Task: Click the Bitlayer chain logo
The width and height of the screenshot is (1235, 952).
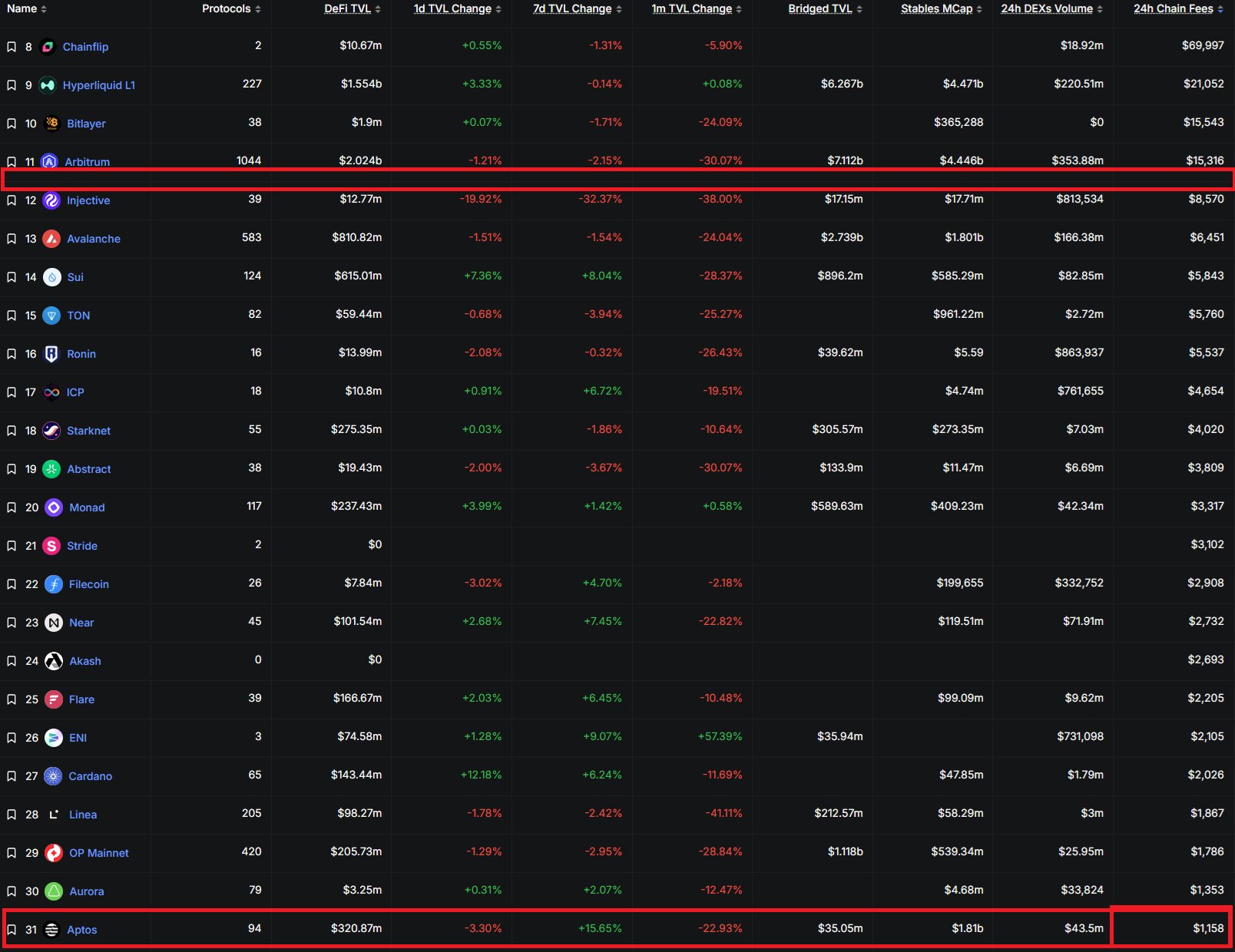Action: (52, 124)
